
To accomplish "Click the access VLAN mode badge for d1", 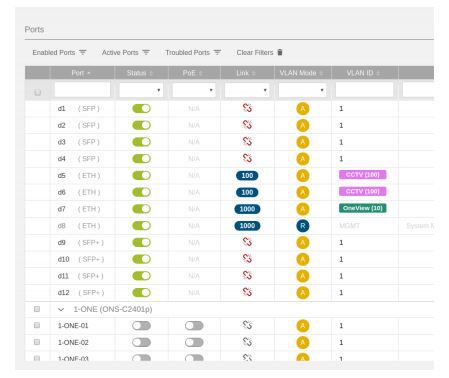I will click(303, 109).
